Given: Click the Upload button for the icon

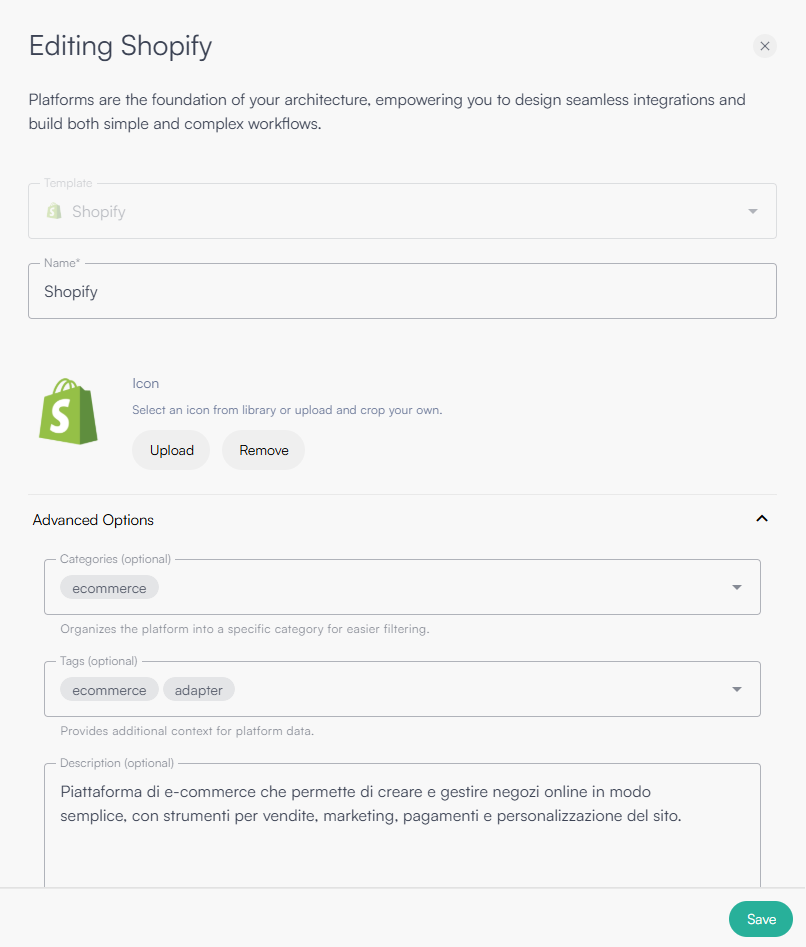Looking at the screenshot, I should [170, 450].
